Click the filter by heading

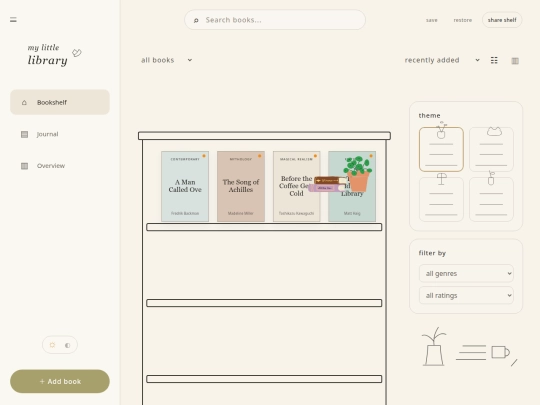coord(432,253)
